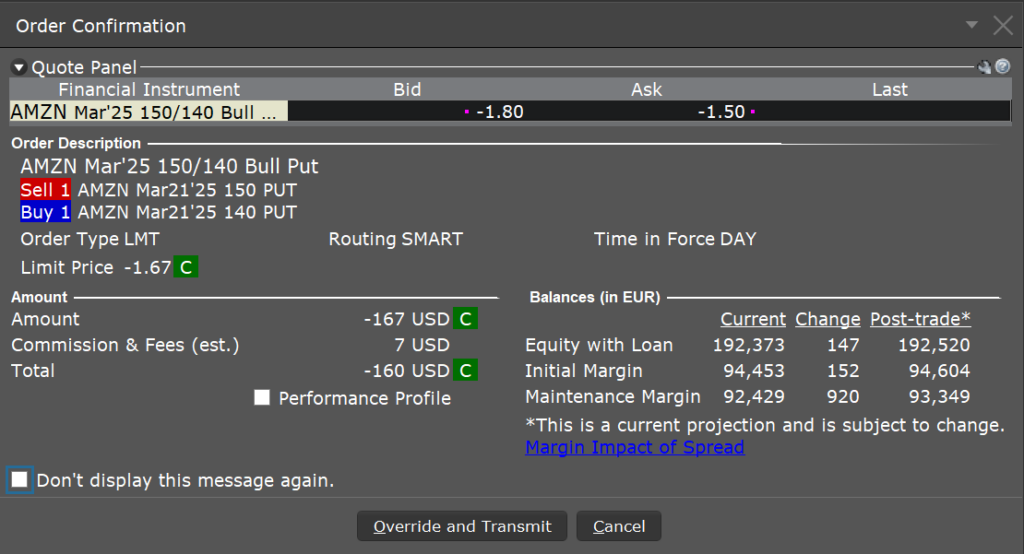The width and height of the screenshot is (1024, 554).
Task: Click green C badge beside Amount value
Action: click(465, 319)
